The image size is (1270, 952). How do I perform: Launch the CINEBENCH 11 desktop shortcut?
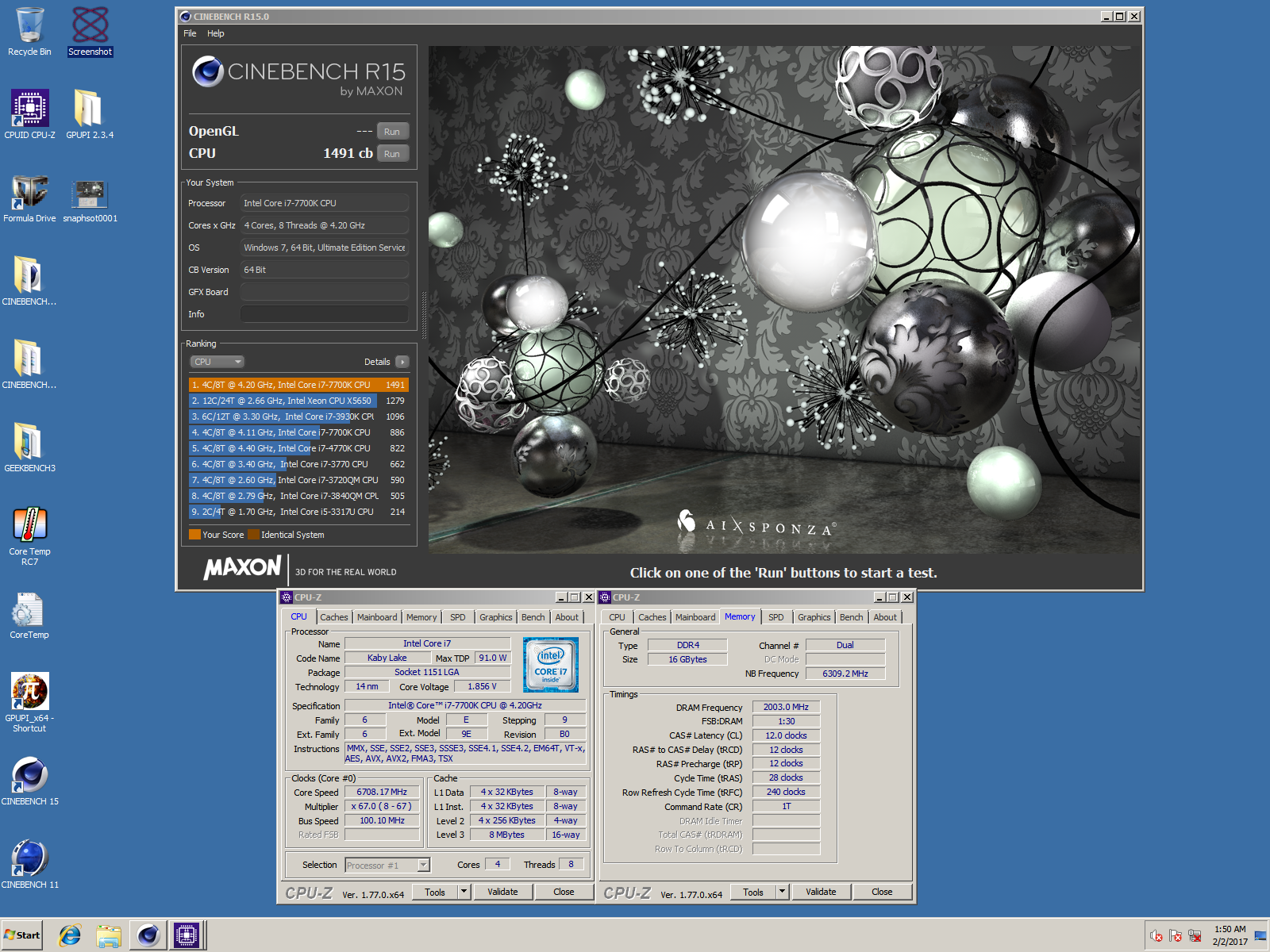29,865
